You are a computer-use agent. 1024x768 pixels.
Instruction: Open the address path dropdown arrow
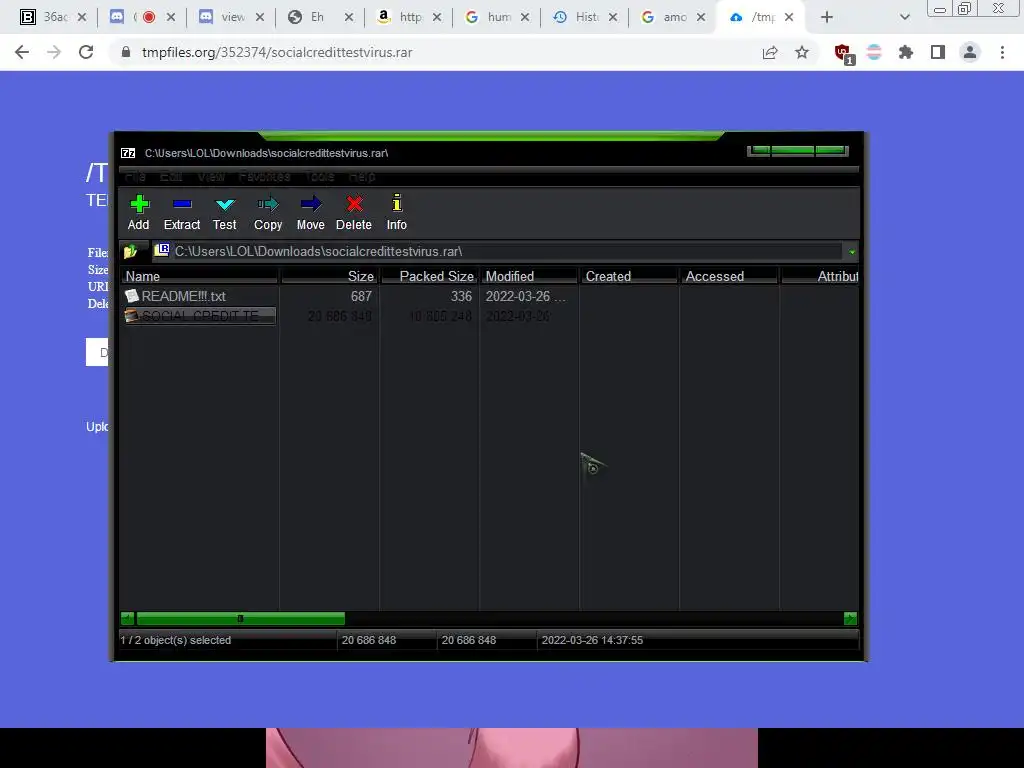click(852, 251)
